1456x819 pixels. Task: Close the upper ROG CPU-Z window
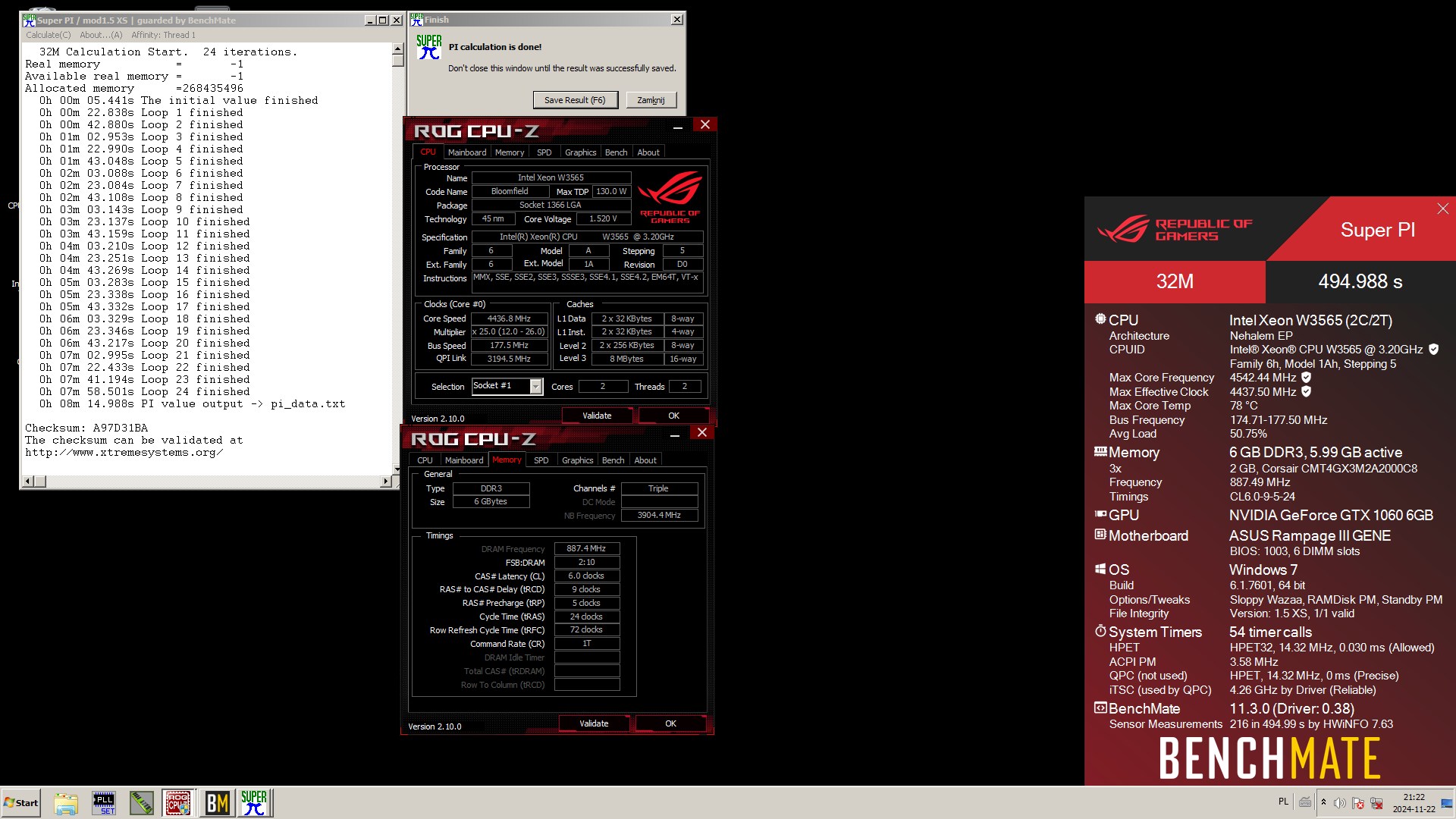705,125
